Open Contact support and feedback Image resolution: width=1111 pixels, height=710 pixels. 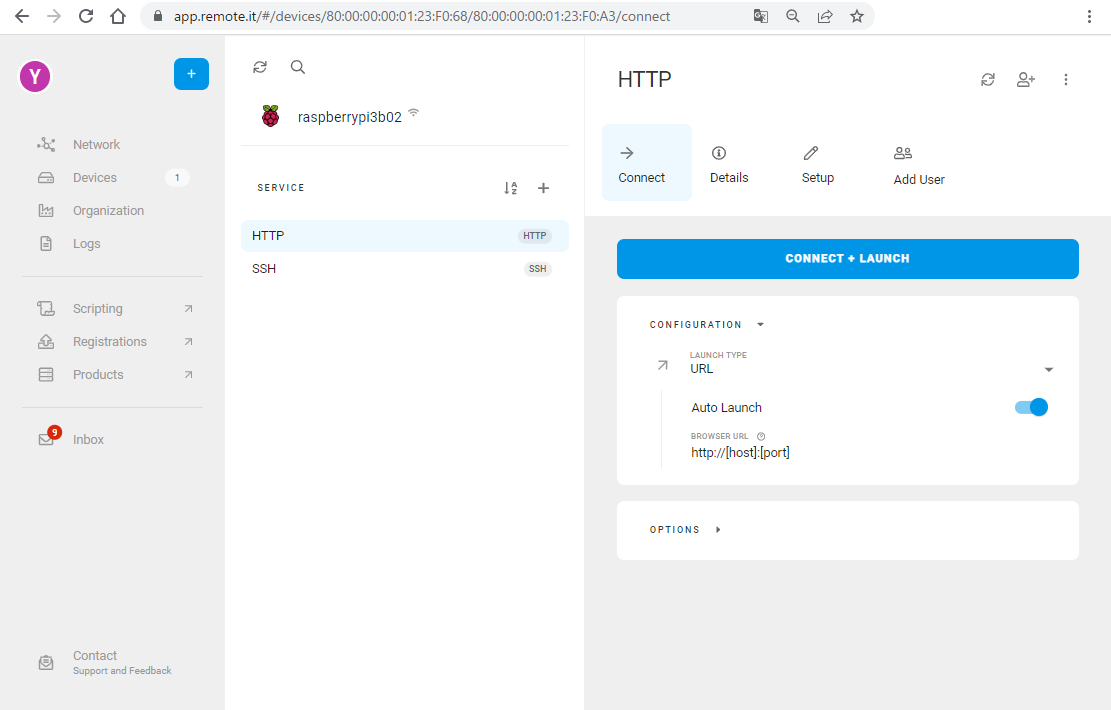[96, 662]
